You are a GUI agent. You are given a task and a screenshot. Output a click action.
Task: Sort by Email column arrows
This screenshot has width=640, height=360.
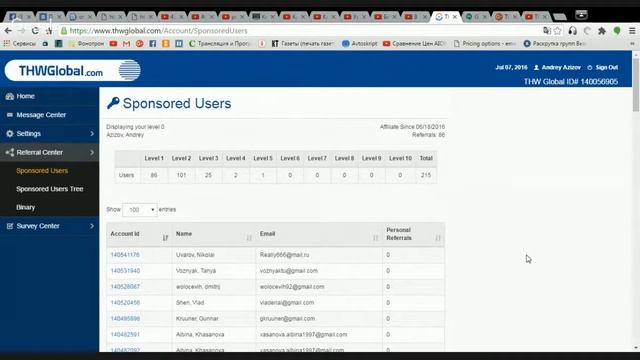click(376, 238)
